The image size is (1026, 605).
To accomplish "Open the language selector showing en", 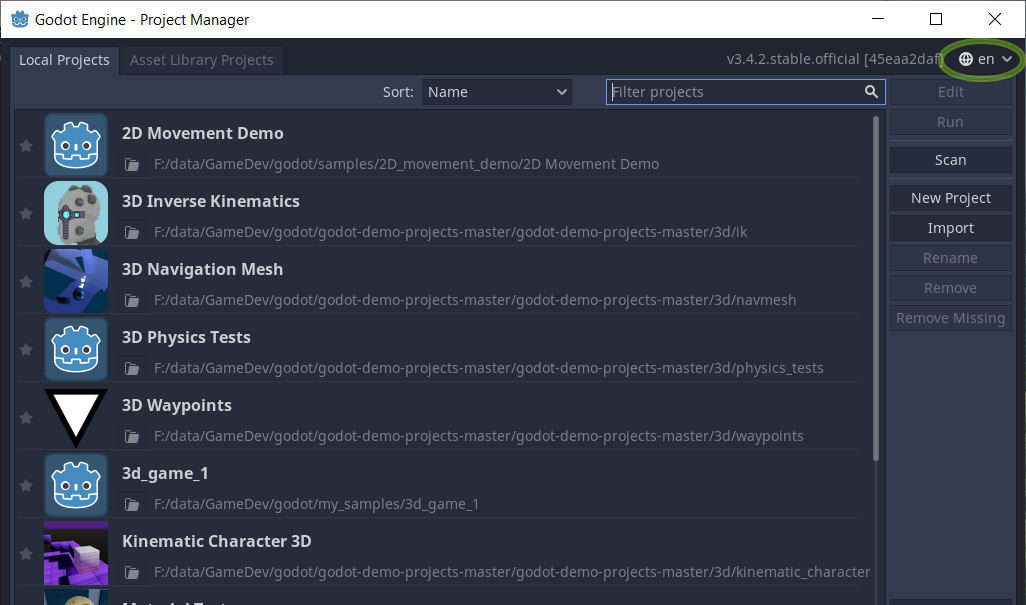I will [x=985, y=60].
